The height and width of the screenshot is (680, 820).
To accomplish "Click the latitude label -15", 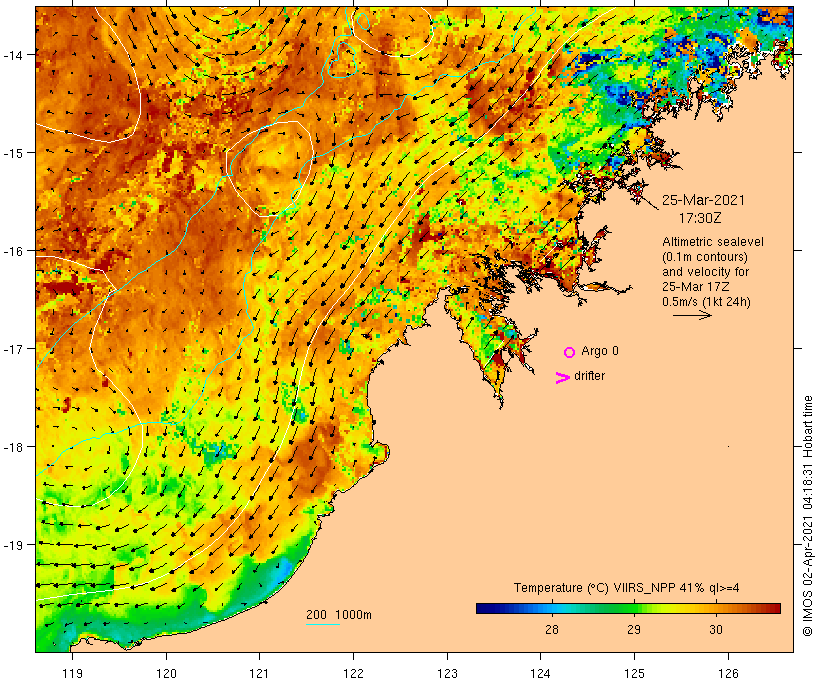I will 13,153.
